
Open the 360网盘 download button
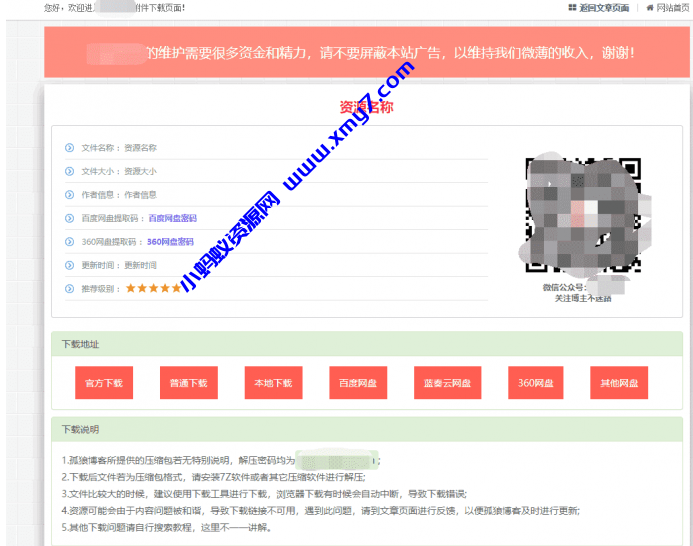(536, 383)
